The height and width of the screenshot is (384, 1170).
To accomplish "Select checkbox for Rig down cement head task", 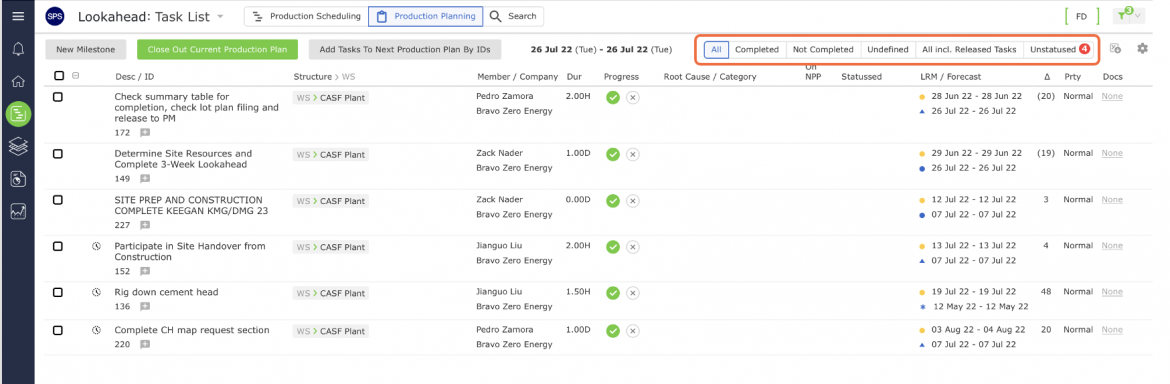I will 57,292.
